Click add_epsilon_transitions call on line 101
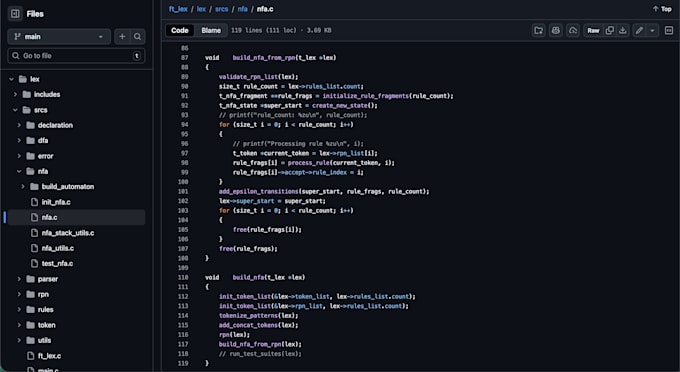 click(259, 191)
